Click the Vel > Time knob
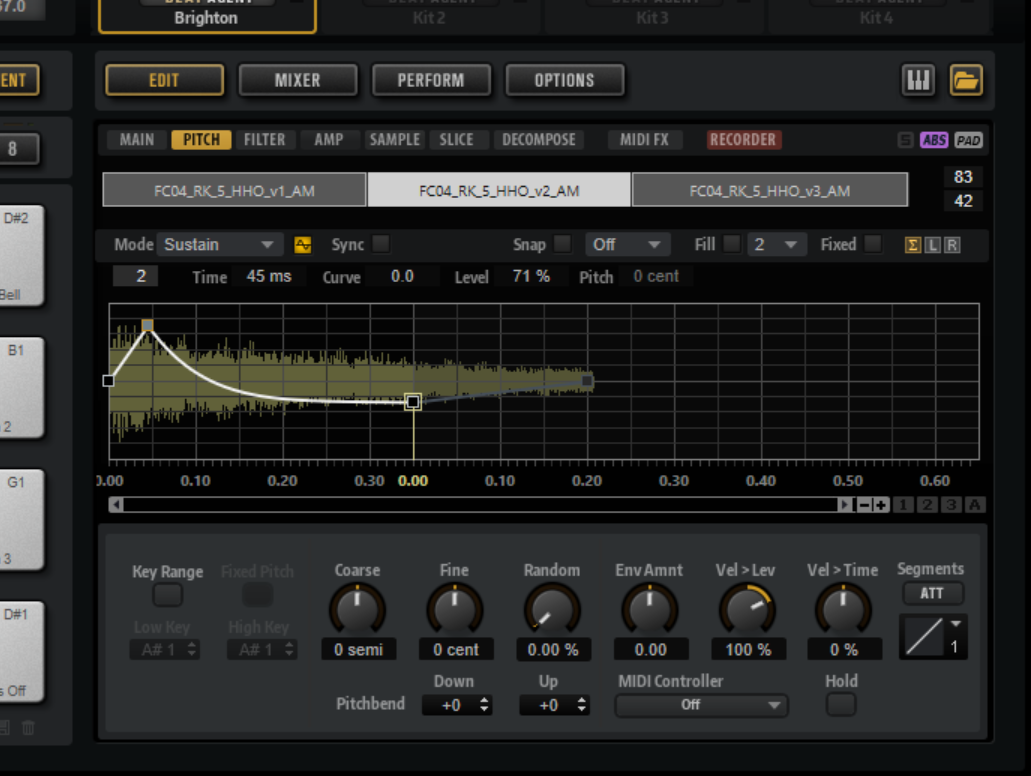Screen dimensions: 1031x776 coord(843,610)
